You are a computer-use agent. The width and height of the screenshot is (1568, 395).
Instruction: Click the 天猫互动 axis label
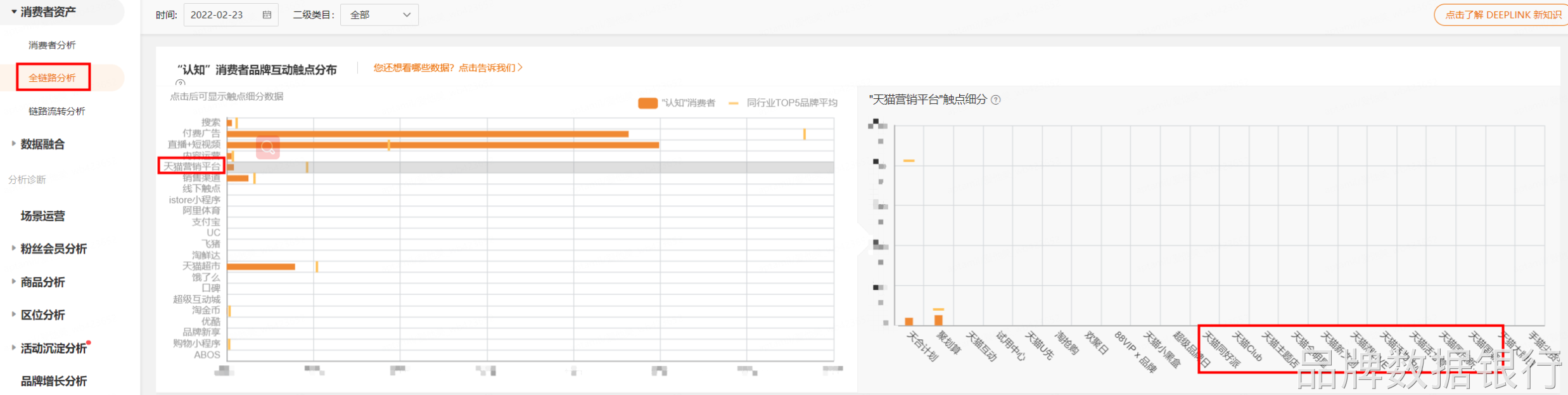[981, 346]
